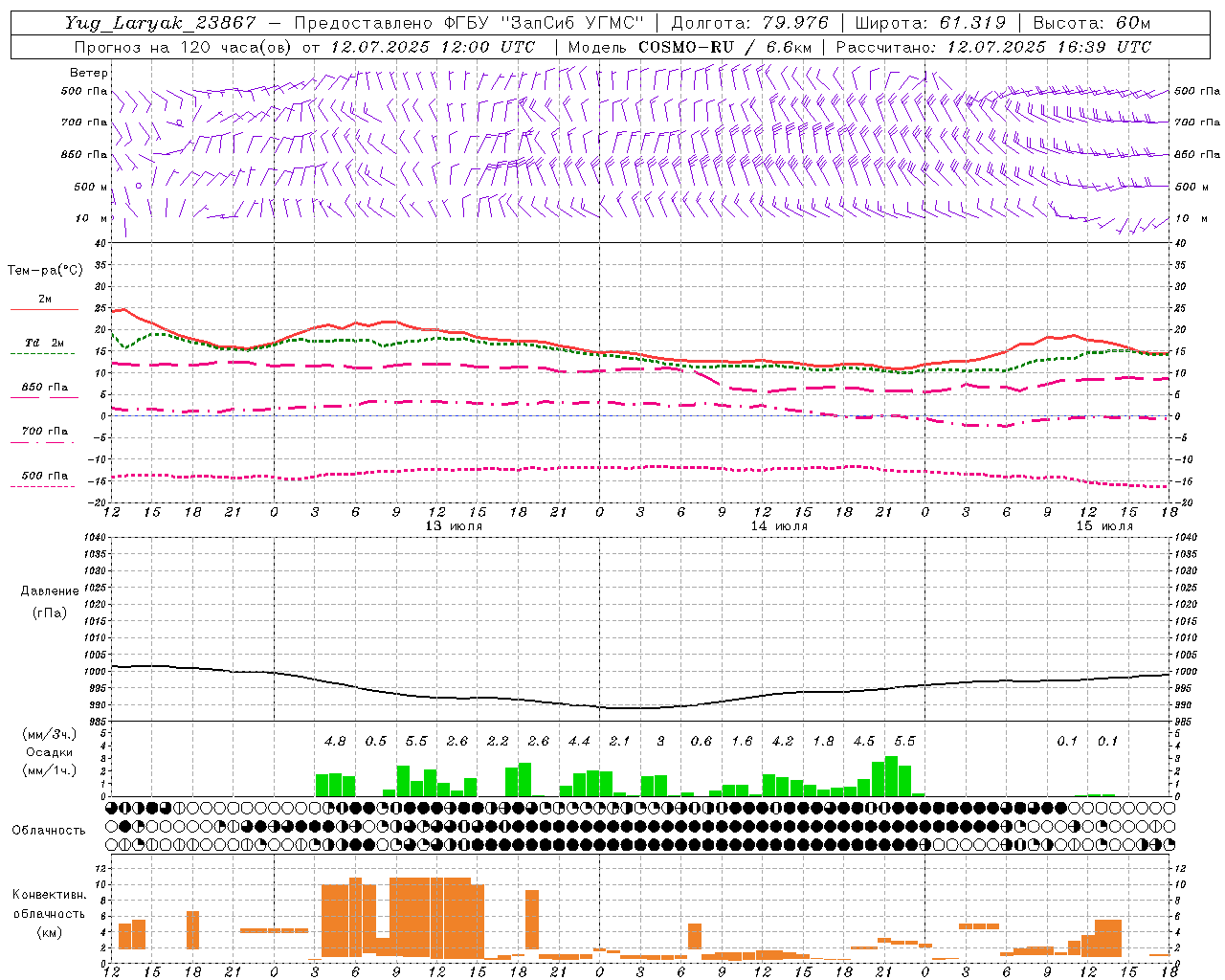Click the 0.5 precipitation total

point(376,741)
